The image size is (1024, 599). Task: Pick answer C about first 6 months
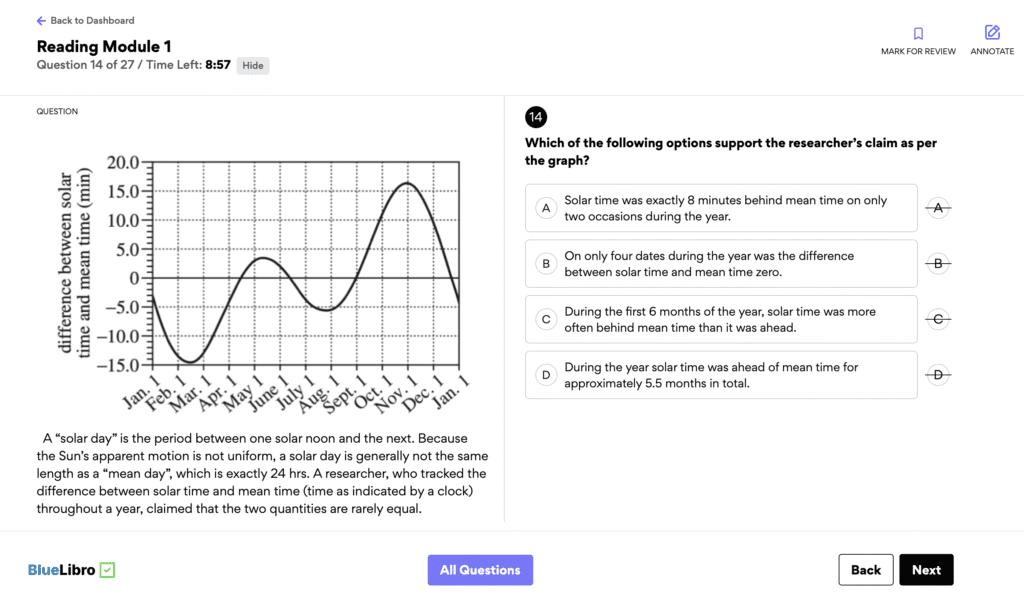(721, 319)
